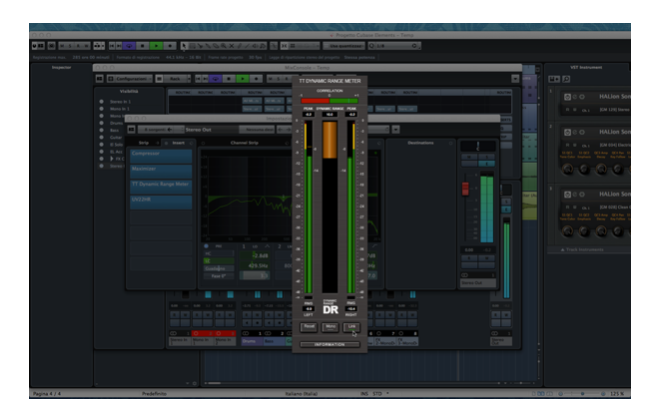Image resolution: width=668 pixels, height=419 pixels.
Task: Switch to the 'Insert' tab in channel settings
Action: (x=179, y=143)
